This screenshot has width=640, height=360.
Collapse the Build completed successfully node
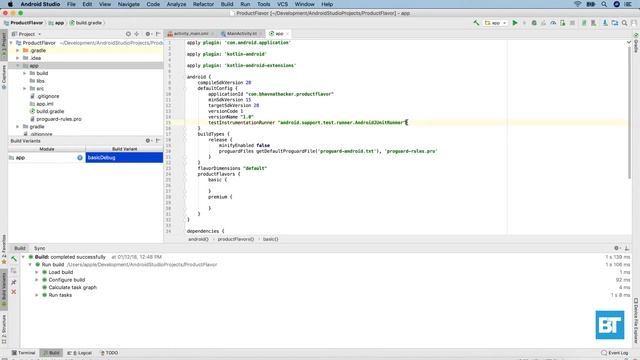[23, 257]
